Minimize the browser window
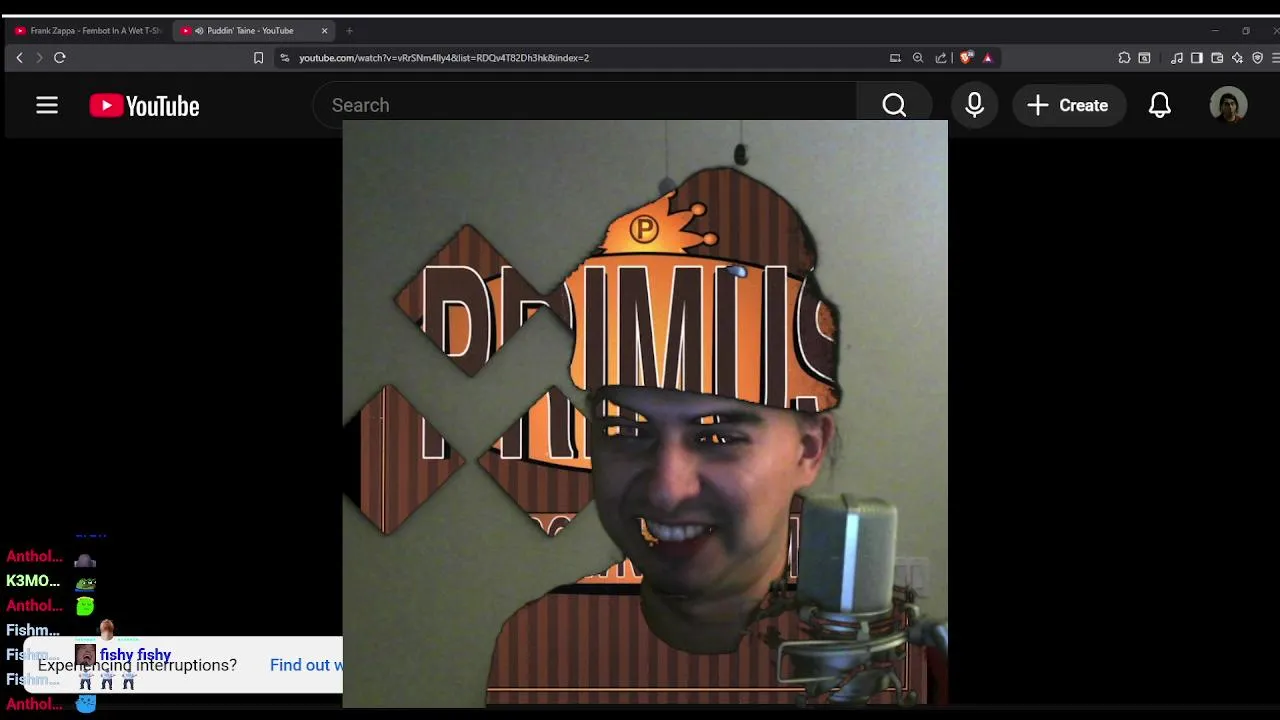This screenshot has height=720, width=1280. (x=1215, y=31)
